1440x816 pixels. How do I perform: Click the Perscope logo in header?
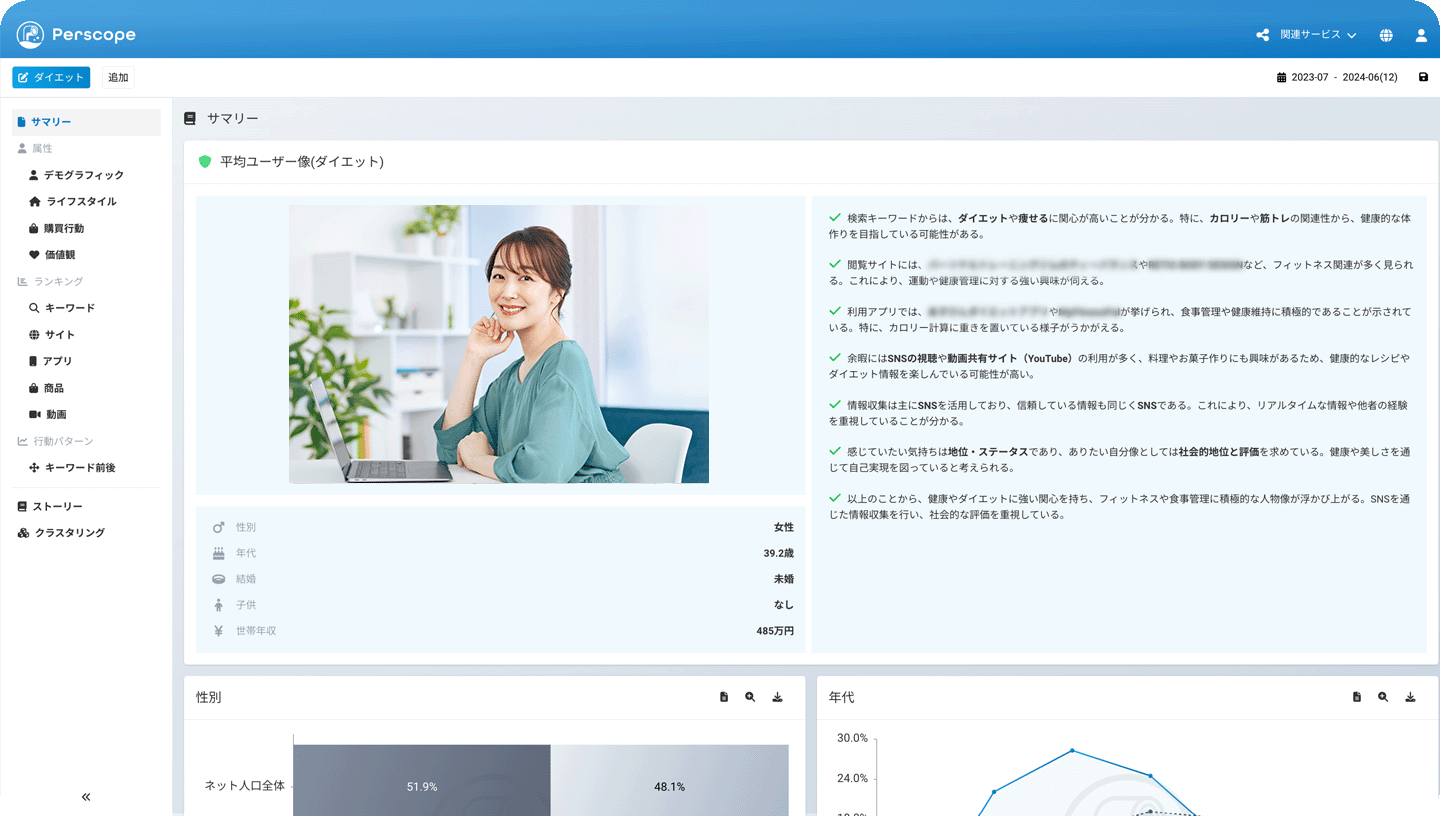coord(76,35)
